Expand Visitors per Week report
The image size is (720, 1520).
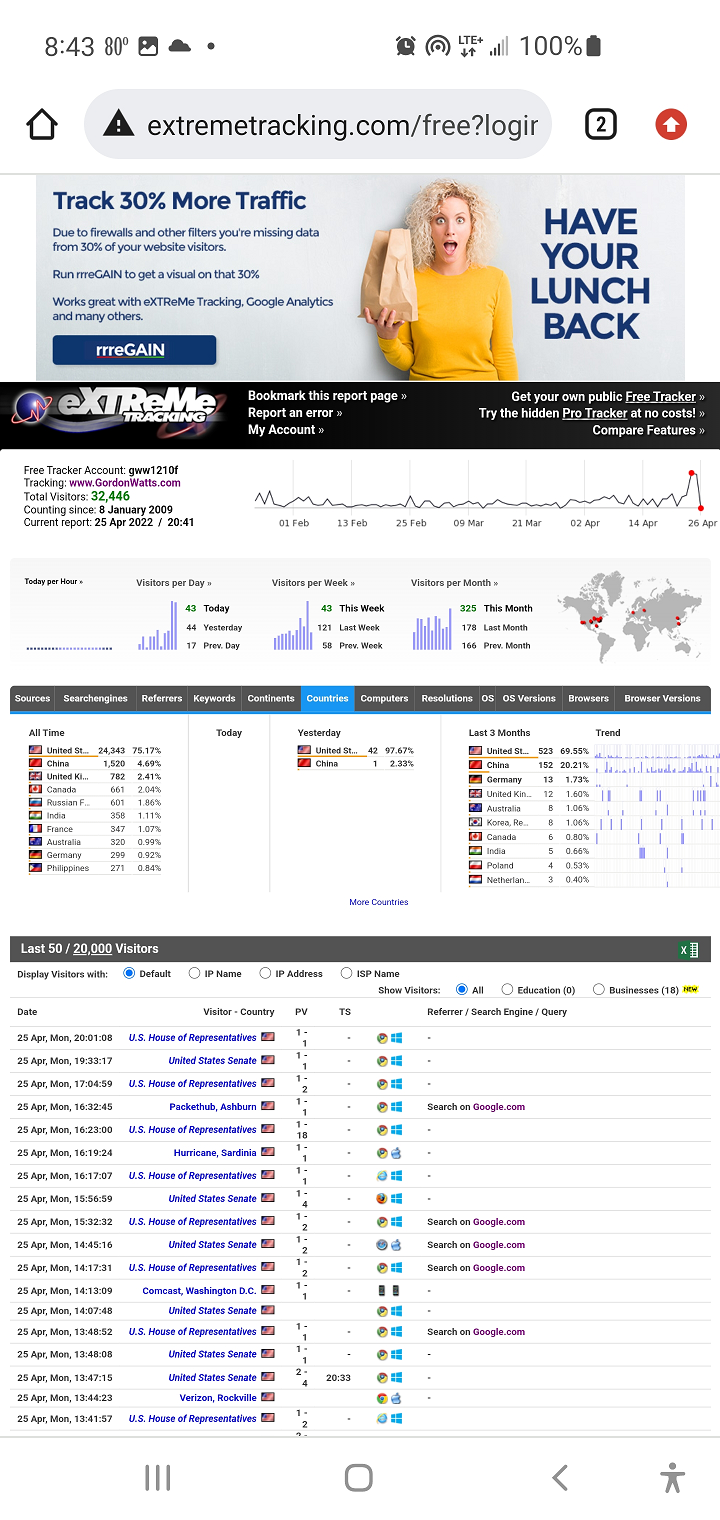(313, 583)
